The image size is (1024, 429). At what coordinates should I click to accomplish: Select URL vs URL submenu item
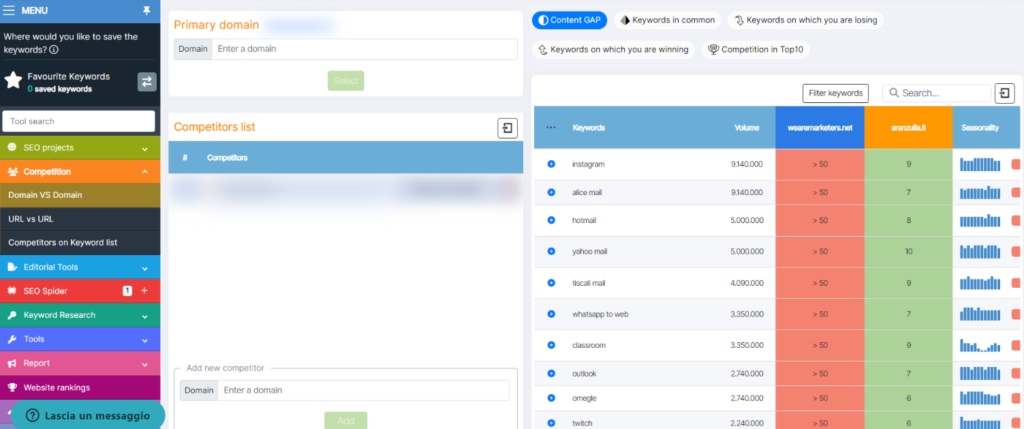[x=80, y=219]
